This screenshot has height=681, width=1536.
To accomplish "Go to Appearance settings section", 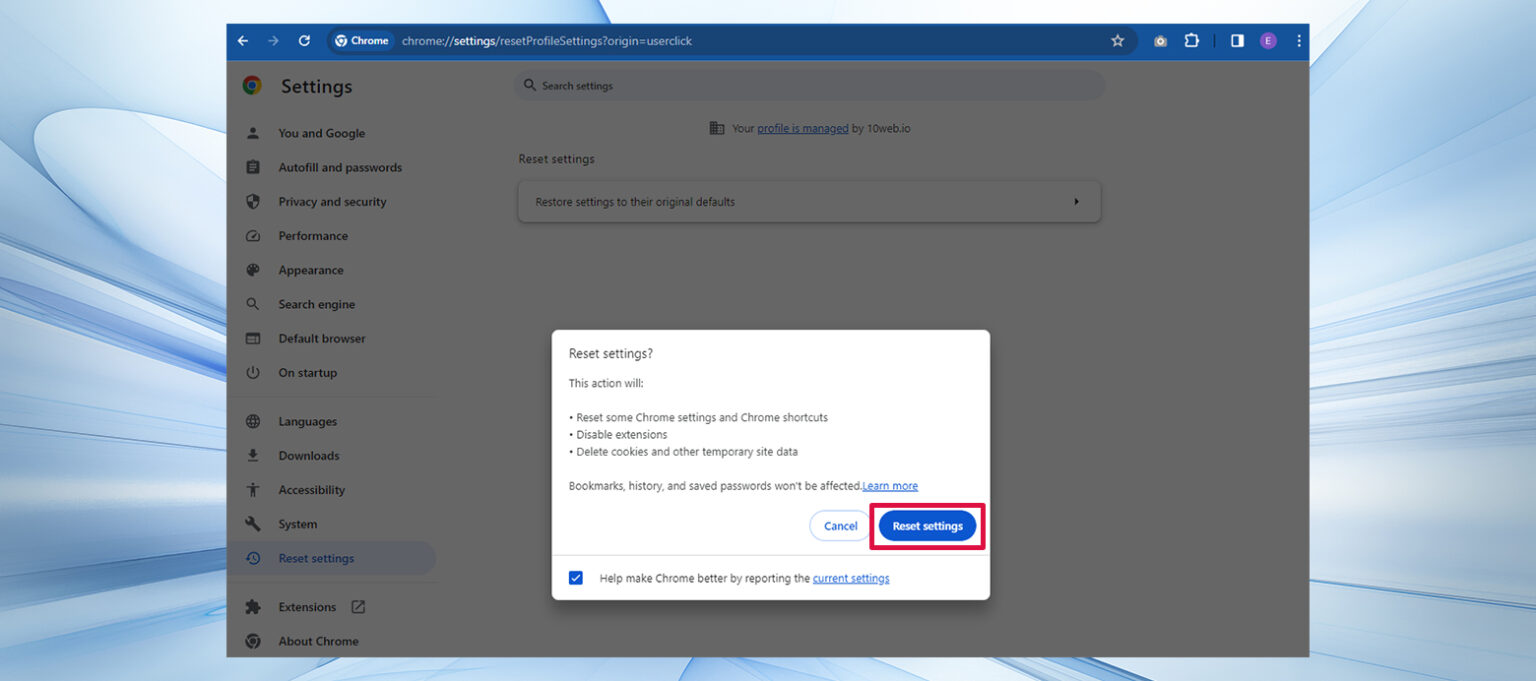I will (310, 270).
